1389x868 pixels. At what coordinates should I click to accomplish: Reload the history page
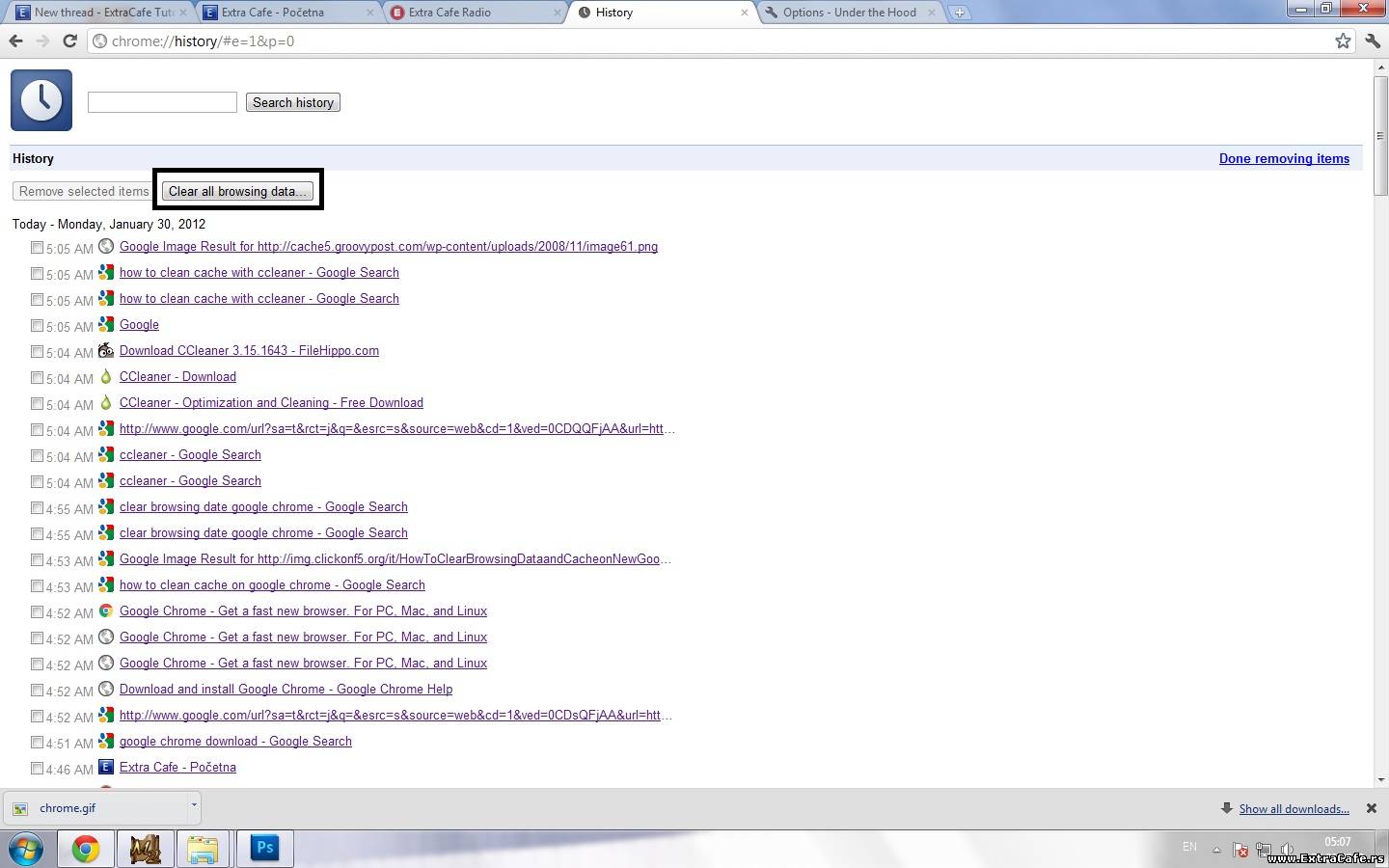[69, 41]
